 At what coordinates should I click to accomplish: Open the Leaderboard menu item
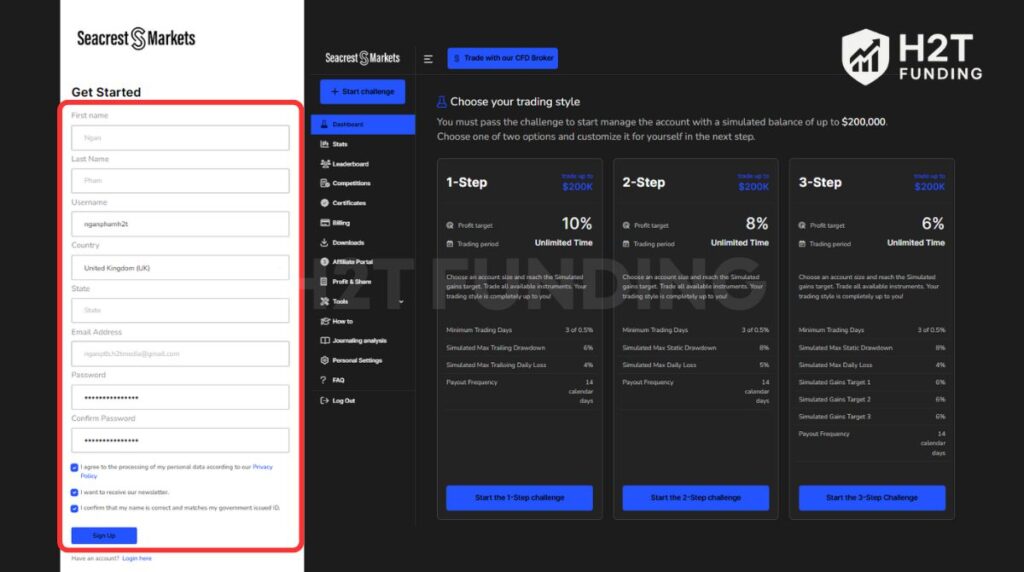pos(363,164)
